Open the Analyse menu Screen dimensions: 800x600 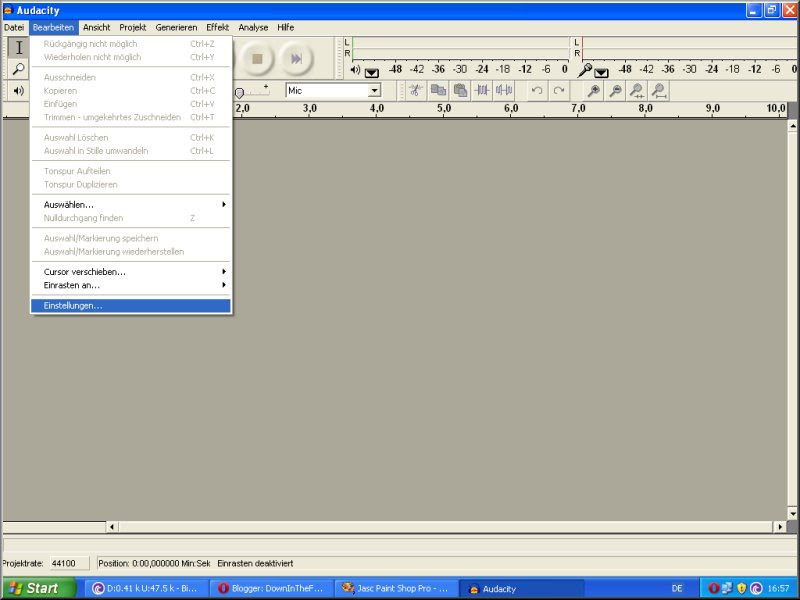pos(253,28)
